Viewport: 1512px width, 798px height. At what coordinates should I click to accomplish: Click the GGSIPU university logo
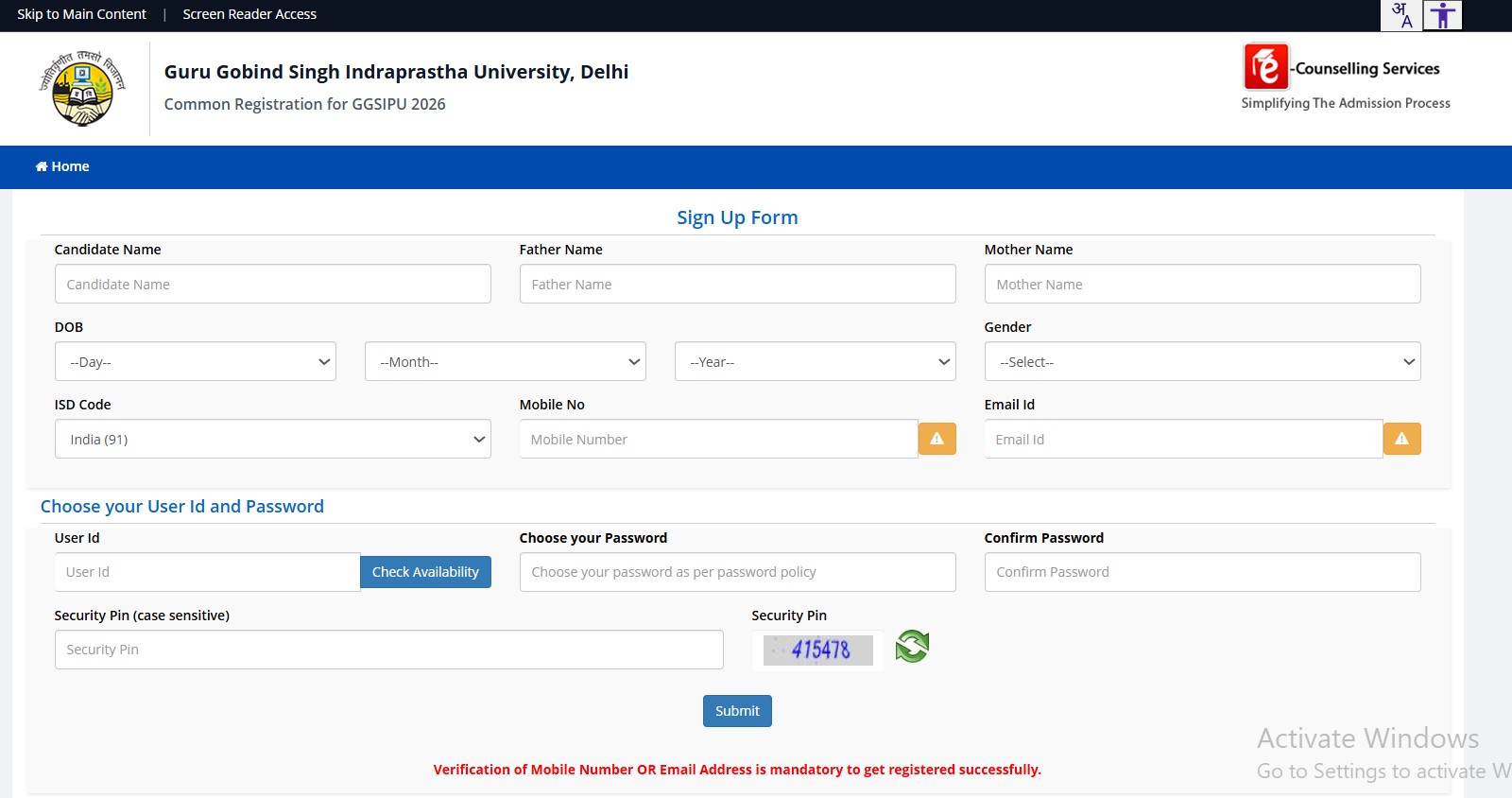click(x=82, y=89)
